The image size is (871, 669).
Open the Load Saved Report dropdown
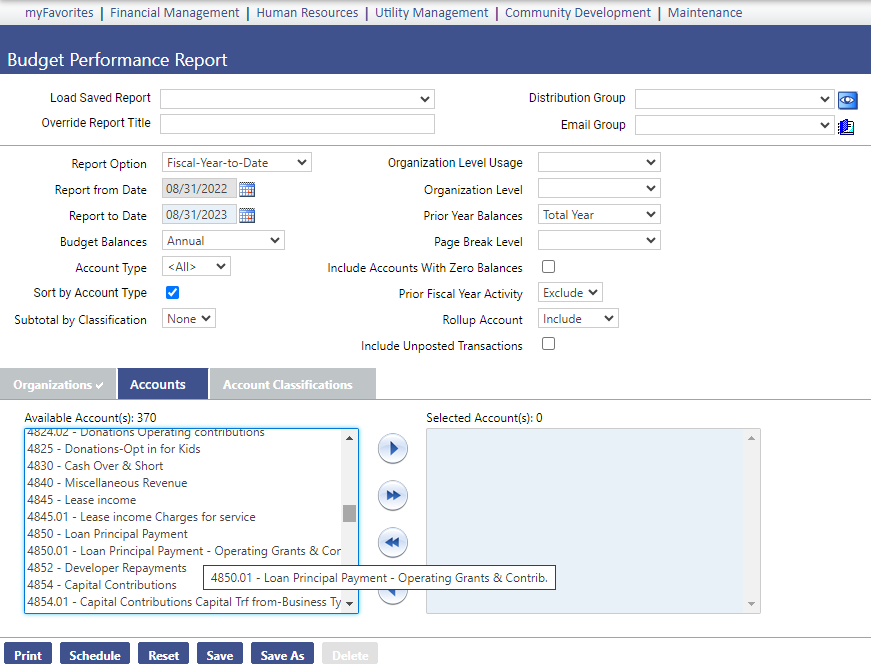coord(297,99)
